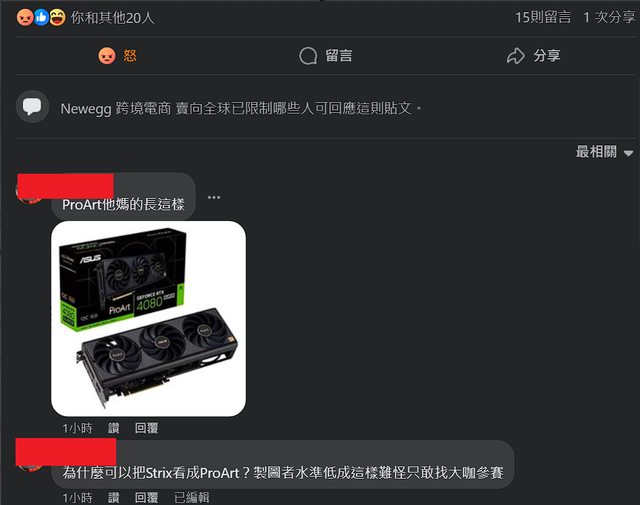Click the angry reaction emoji icon
This screenshot has height=505, width=640.
tap(25, 18)
